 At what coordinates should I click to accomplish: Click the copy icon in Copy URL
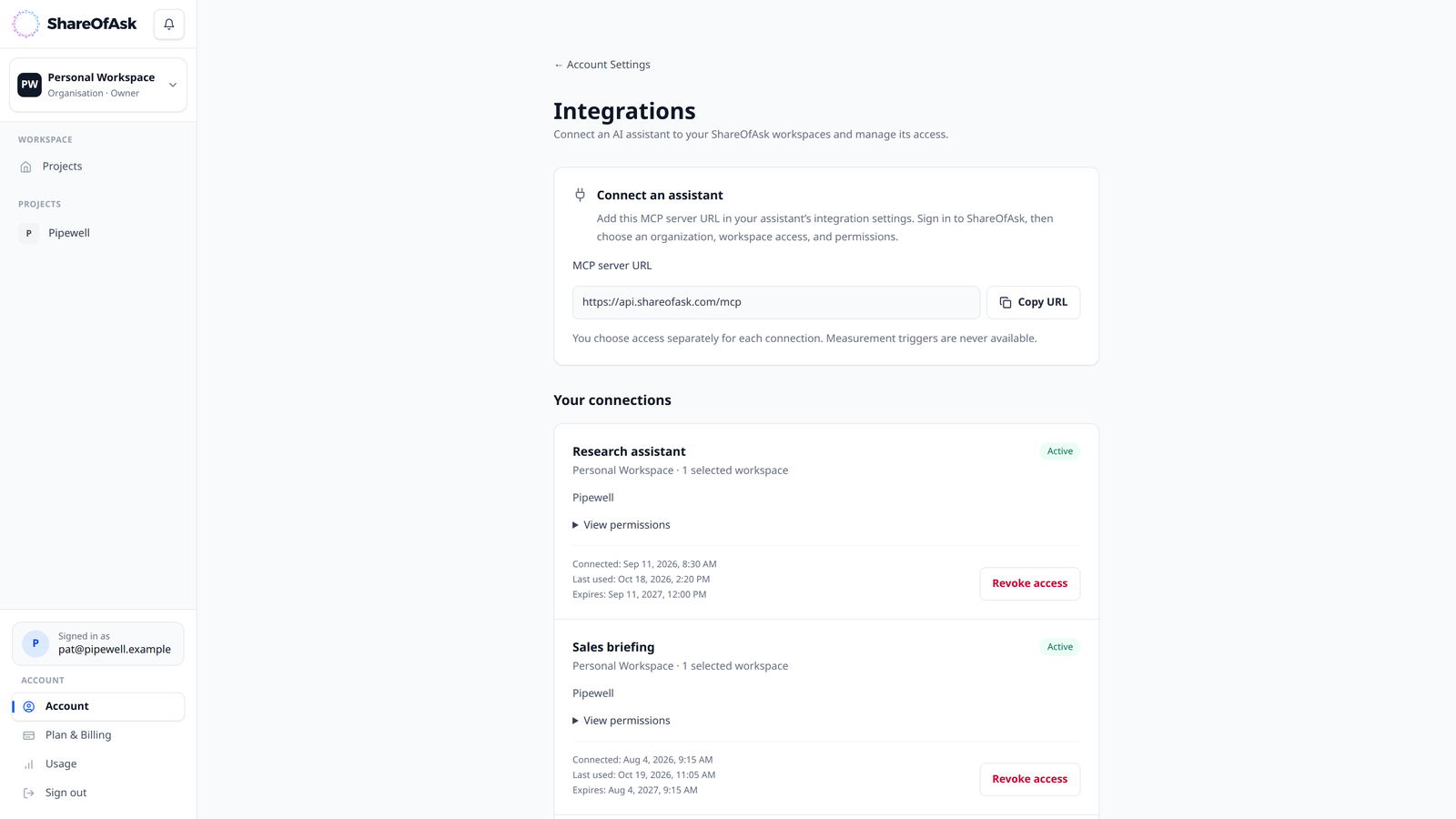click(x=1006, y=302)
